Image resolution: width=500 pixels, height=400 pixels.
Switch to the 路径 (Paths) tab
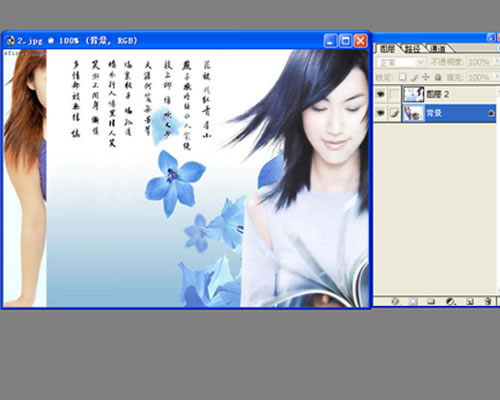pos(413,49)
